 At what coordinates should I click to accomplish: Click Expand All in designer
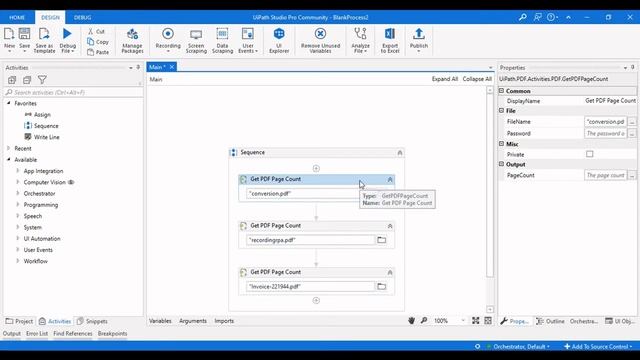(444, 79)
